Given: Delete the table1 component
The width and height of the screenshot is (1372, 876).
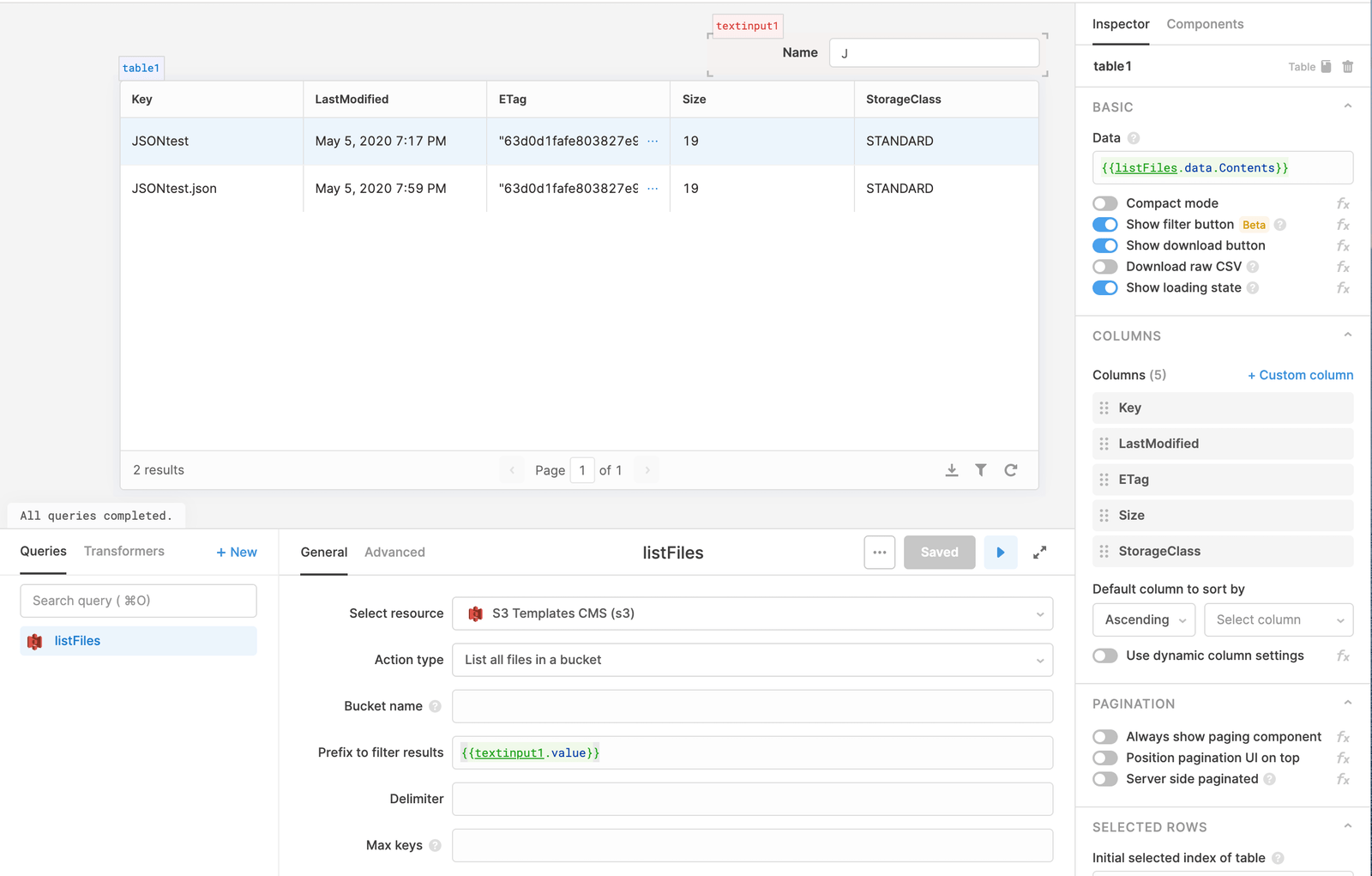Looking at the screenshot, I should coord(1347,66).
